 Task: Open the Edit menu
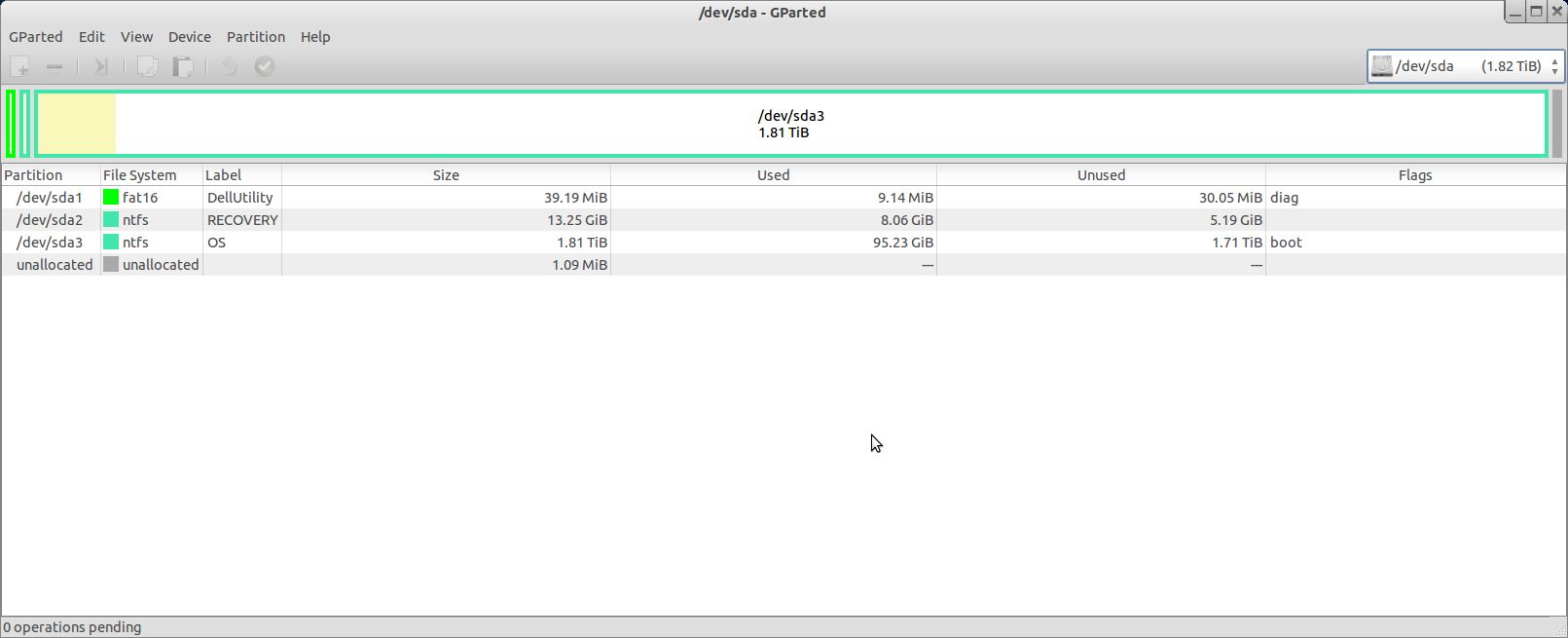click(x=91, y=37)
